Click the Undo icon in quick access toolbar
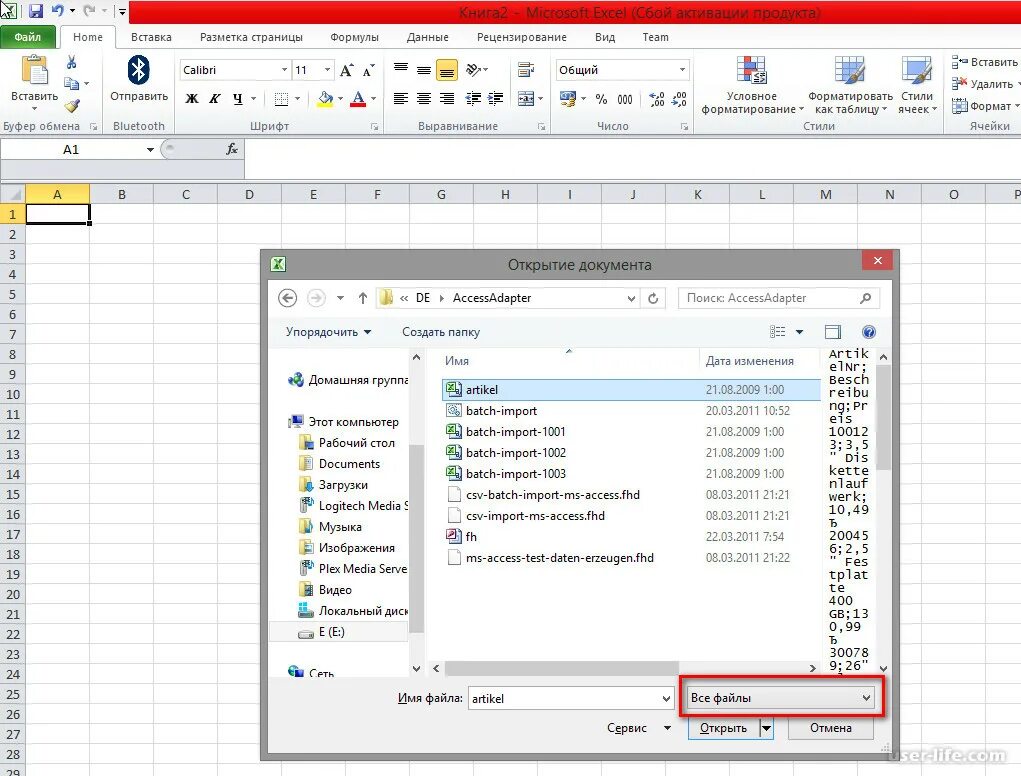Viewport: 1021px width, 776px height. 57,10
